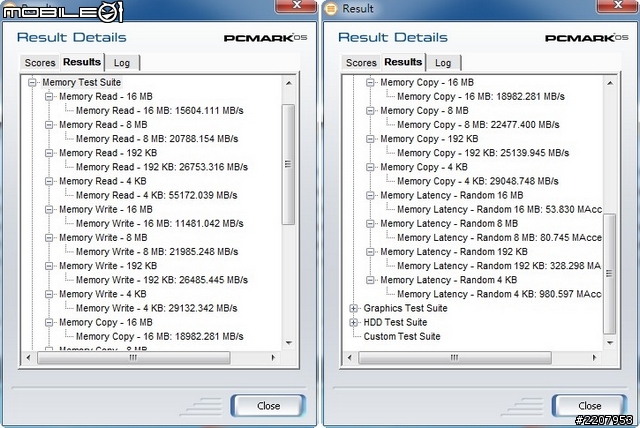Collapse Memory Write - 4 KB node
This screenshot has width=640, height=428.
(x=49, y=294)
